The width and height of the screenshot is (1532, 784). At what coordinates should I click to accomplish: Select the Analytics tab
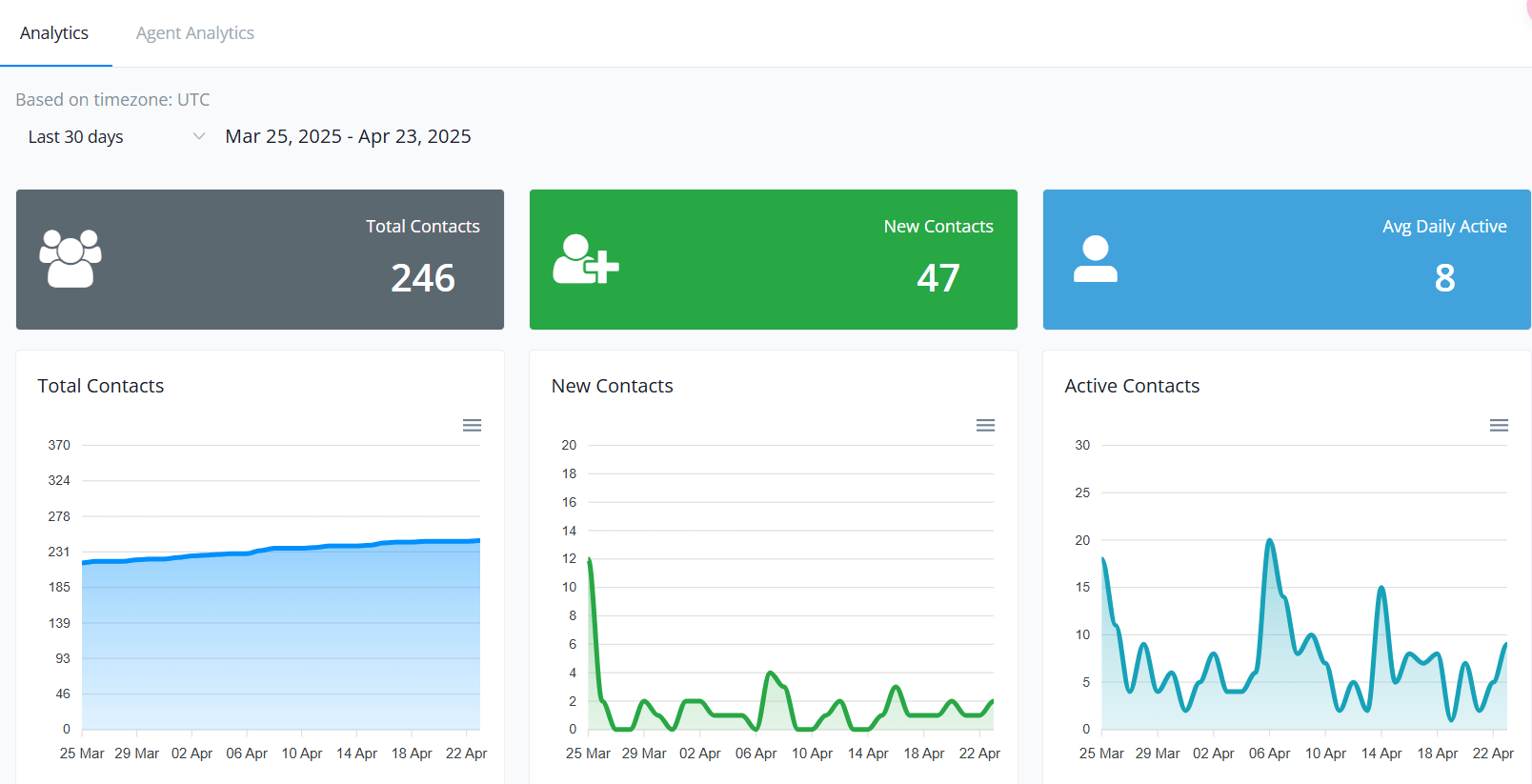pyautogui.click(x=54, y=33)
